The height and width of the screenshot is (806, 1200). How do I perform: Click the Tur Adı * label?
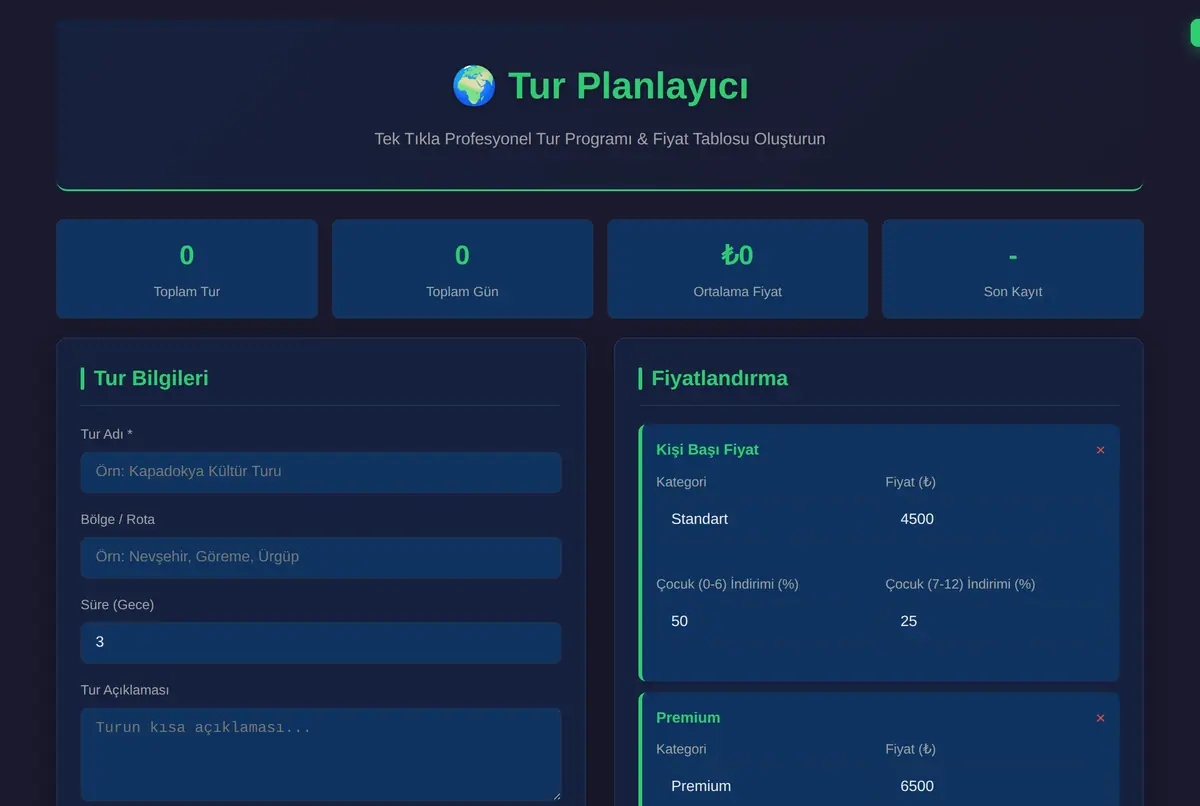(107, 434)
